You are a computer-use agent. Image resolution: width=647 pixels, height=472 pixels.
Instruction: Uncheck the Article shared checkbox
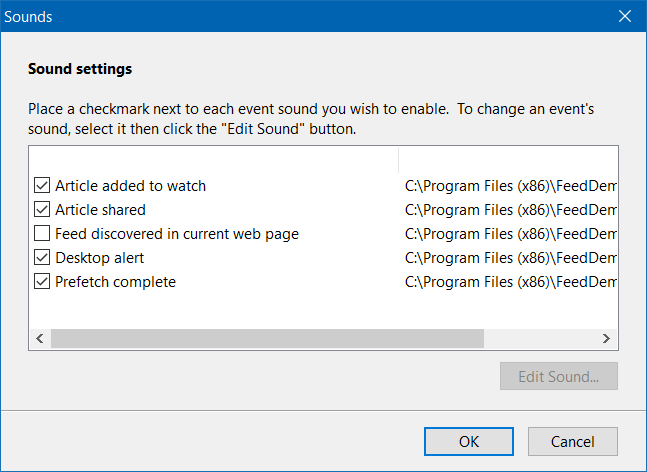coord(42,210)
